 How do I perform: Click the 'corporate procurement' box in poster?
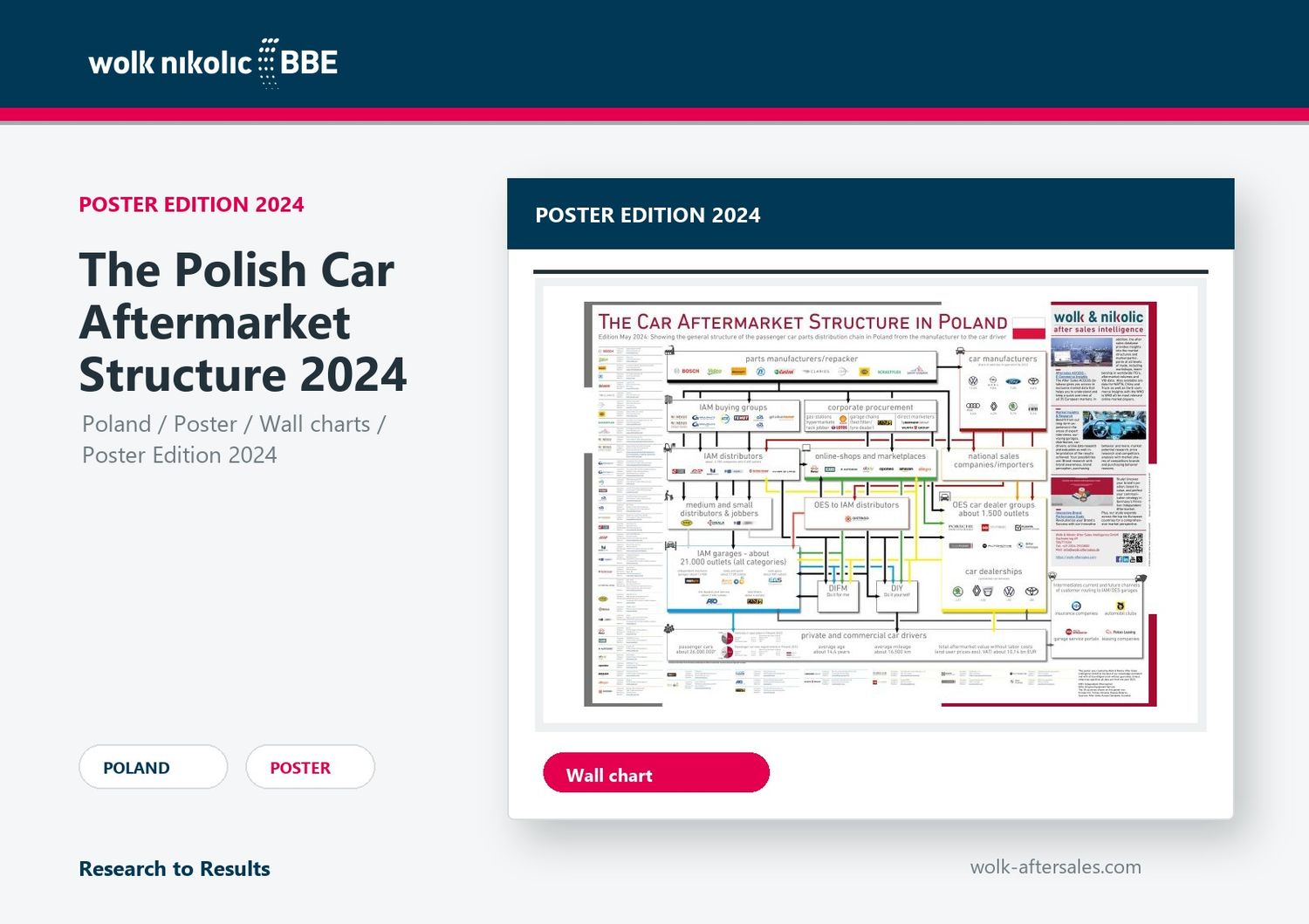coord(869,417)
